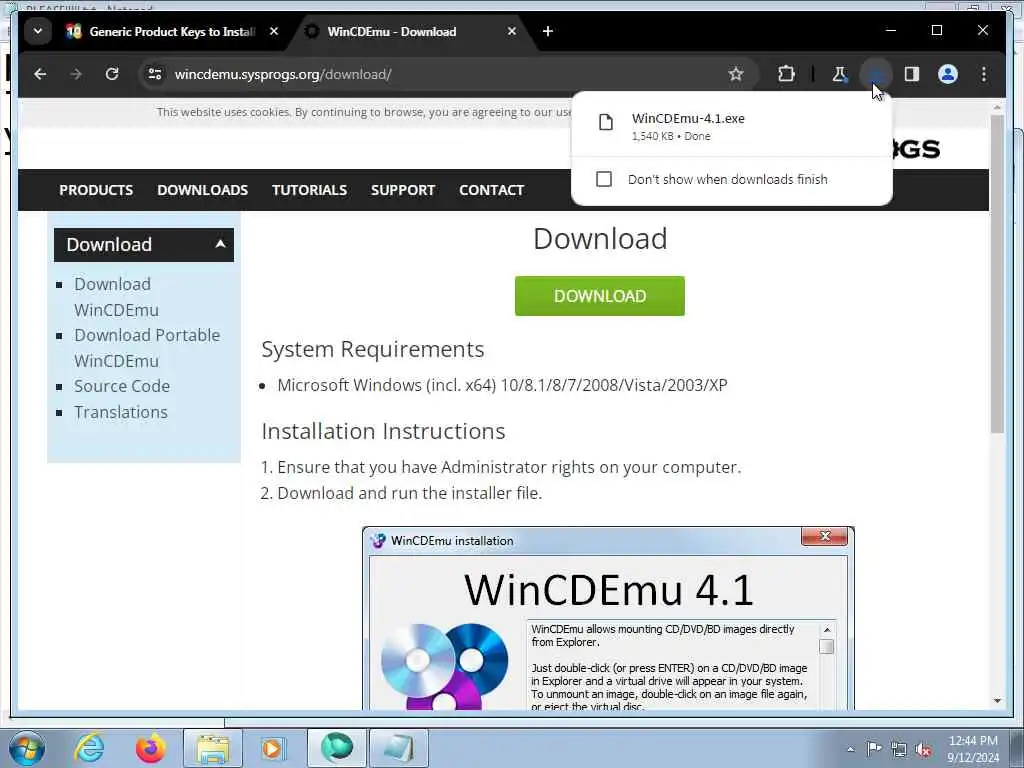Image resolution: width=1024 pixels, height=768 pixels.
Task: Click the WinCDEmu installation screenshot image
Action: tap(608, 618)
